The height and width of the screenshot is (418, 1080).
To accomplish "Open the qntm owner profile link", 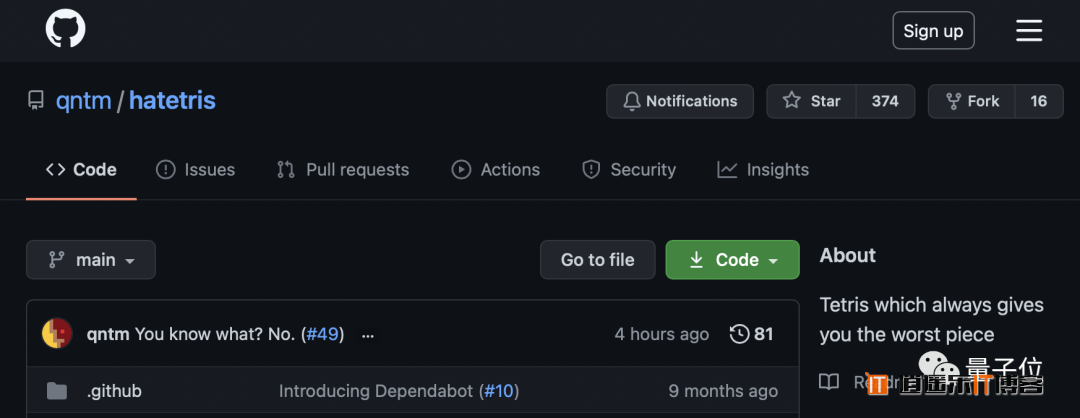I will [83, 101].
